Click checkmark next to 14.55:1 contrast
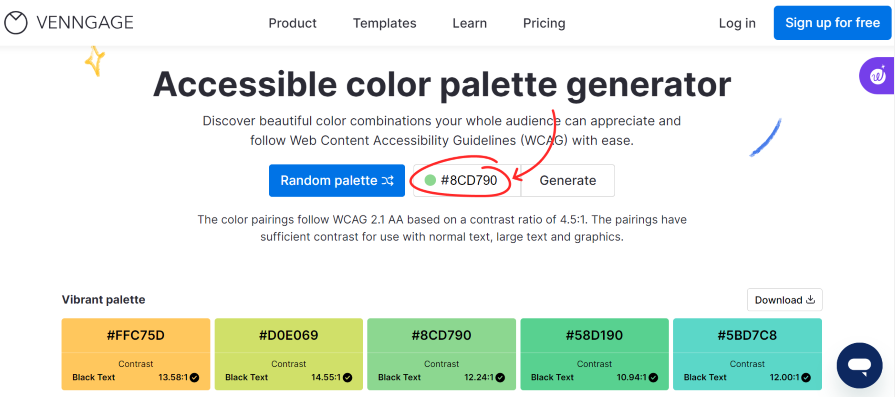 click(348, 377)
